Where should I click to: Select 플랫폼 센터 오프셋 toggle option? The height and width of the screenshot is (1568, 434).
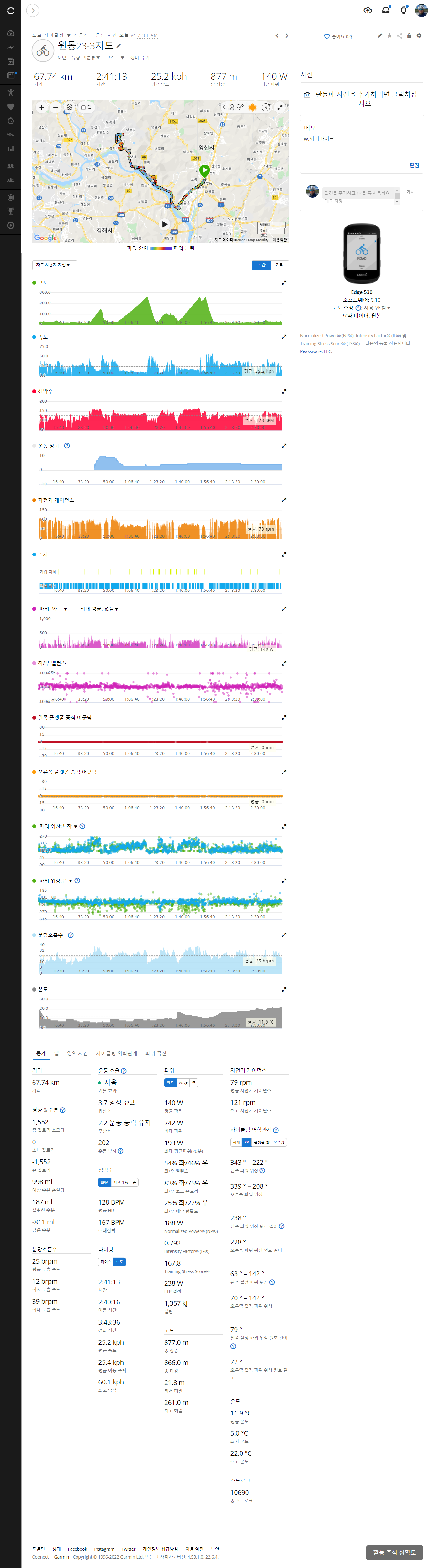coord(269,1143)
